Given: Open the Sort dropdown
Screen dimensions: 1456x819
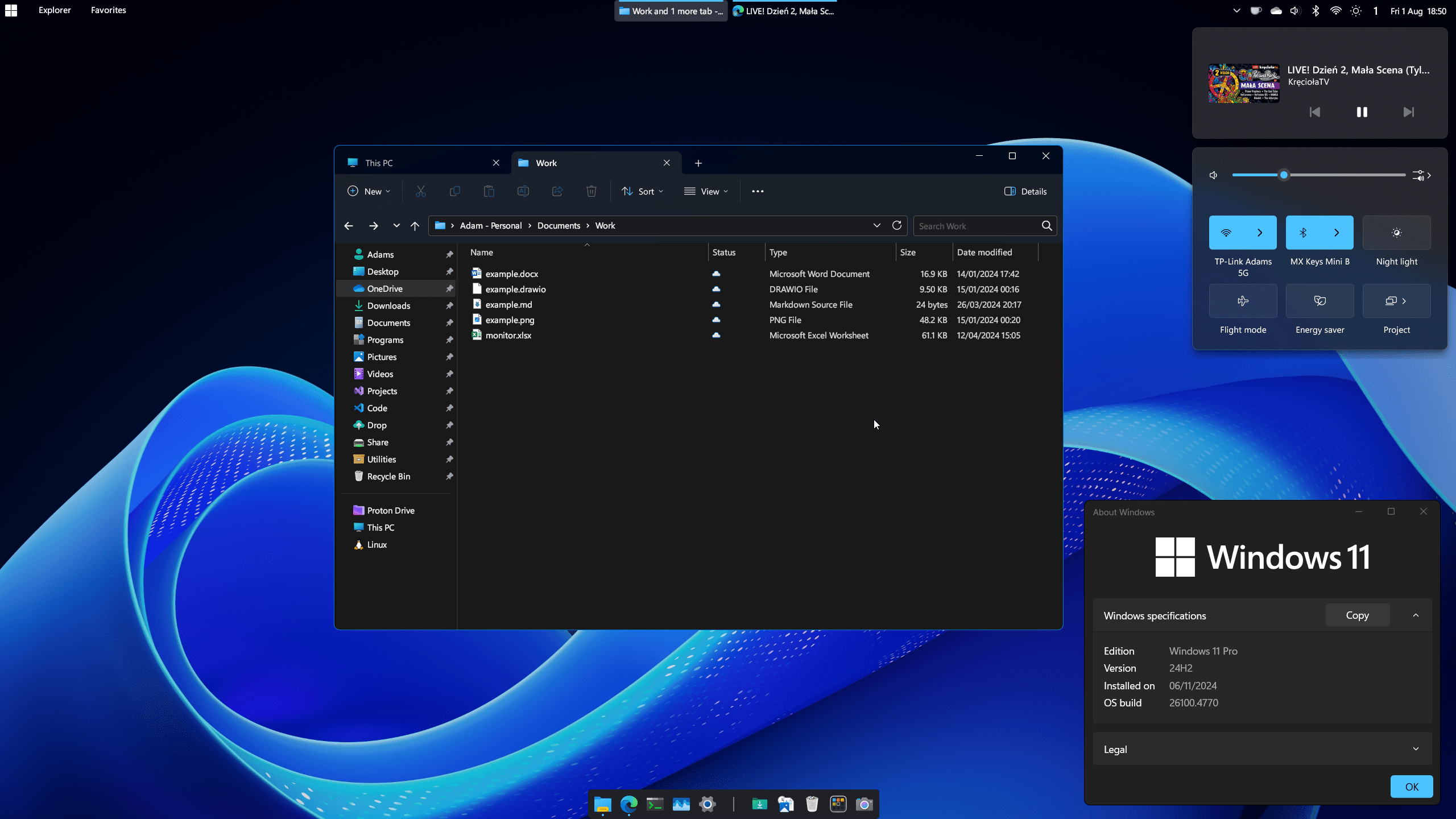Looking at the screenshot, I should (x=642, y=191).
